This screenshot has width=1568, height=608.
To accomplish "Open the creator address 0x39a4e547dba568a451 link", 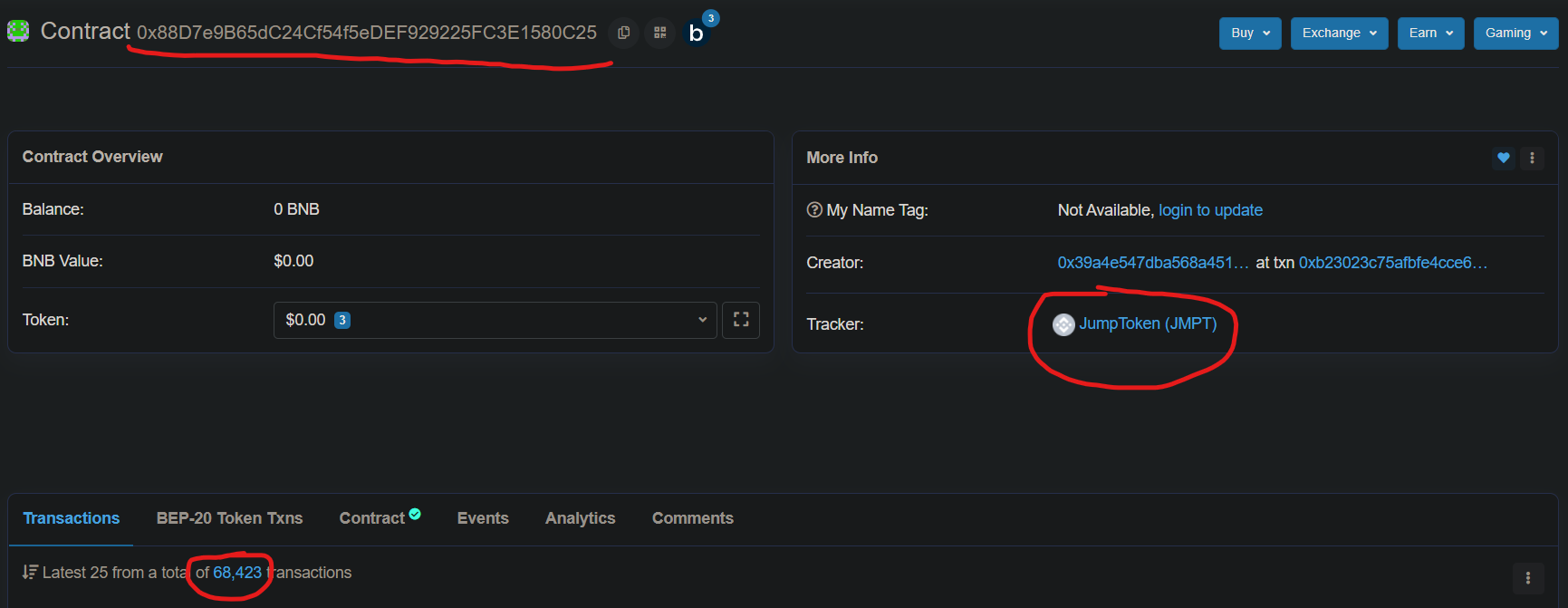I will [1153, 263].
